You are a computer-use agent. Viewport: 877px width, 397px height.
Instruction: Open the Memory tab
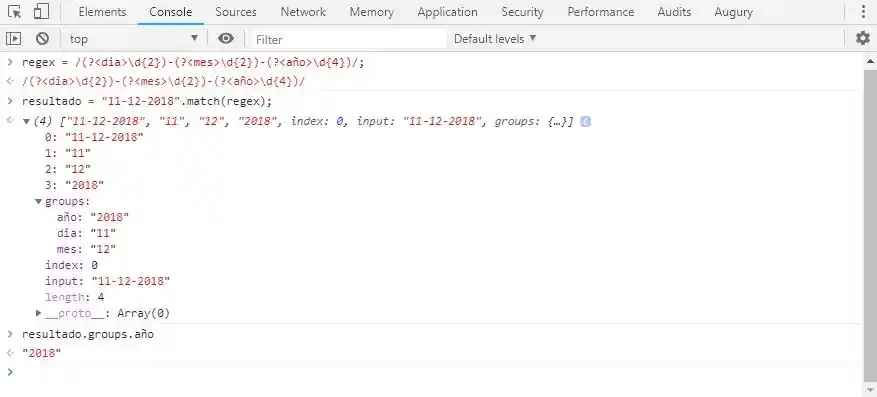click(x=371, y=12)
